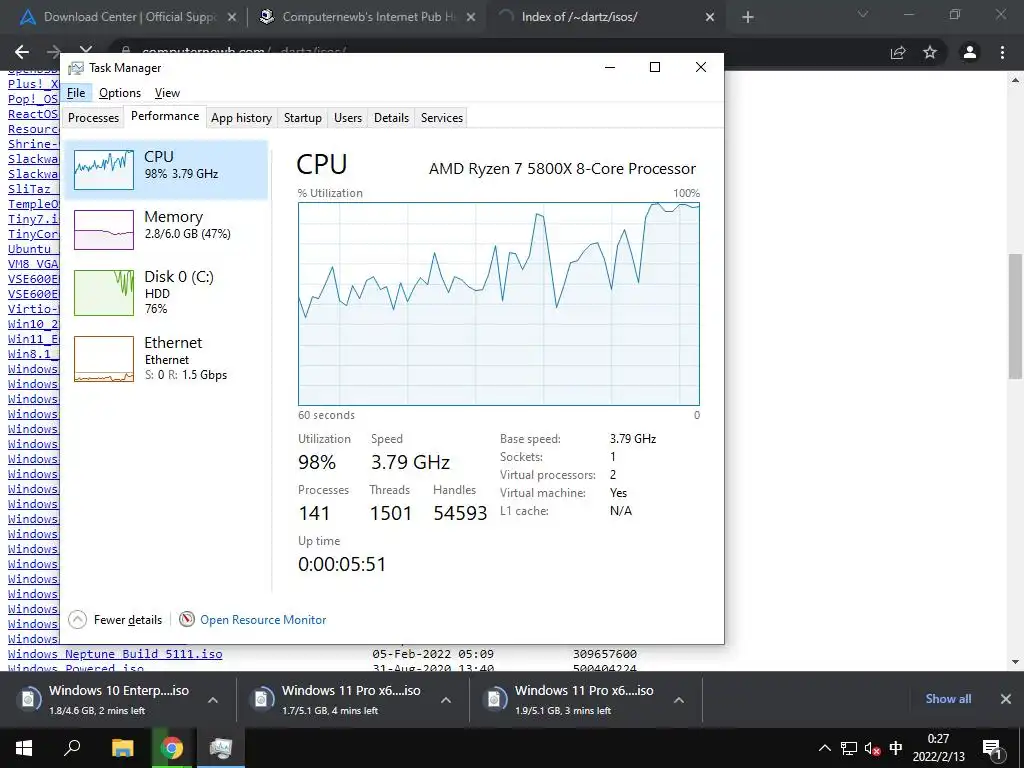The height and width of the screenshot is (768, 1024).
Task: Open Chrome's three-dot menu
Action: [1002, 52]
